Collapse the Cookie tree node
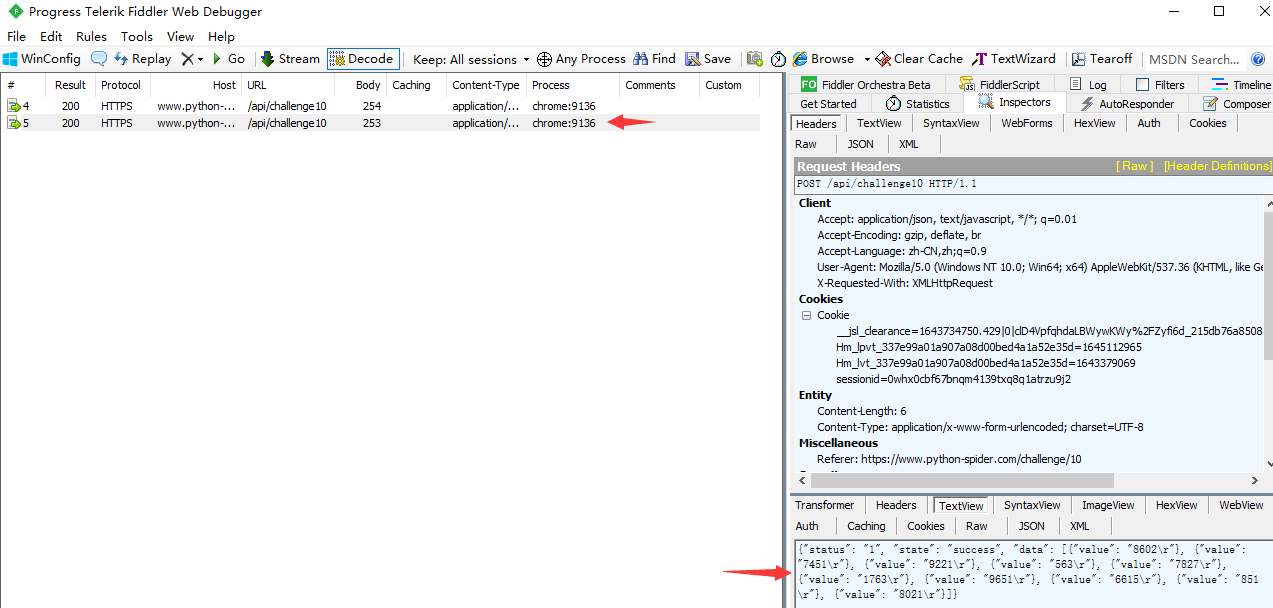Image resolution: width=1273 pixels, height=608 pixels. pyautogui.click(x=806, y=315)
